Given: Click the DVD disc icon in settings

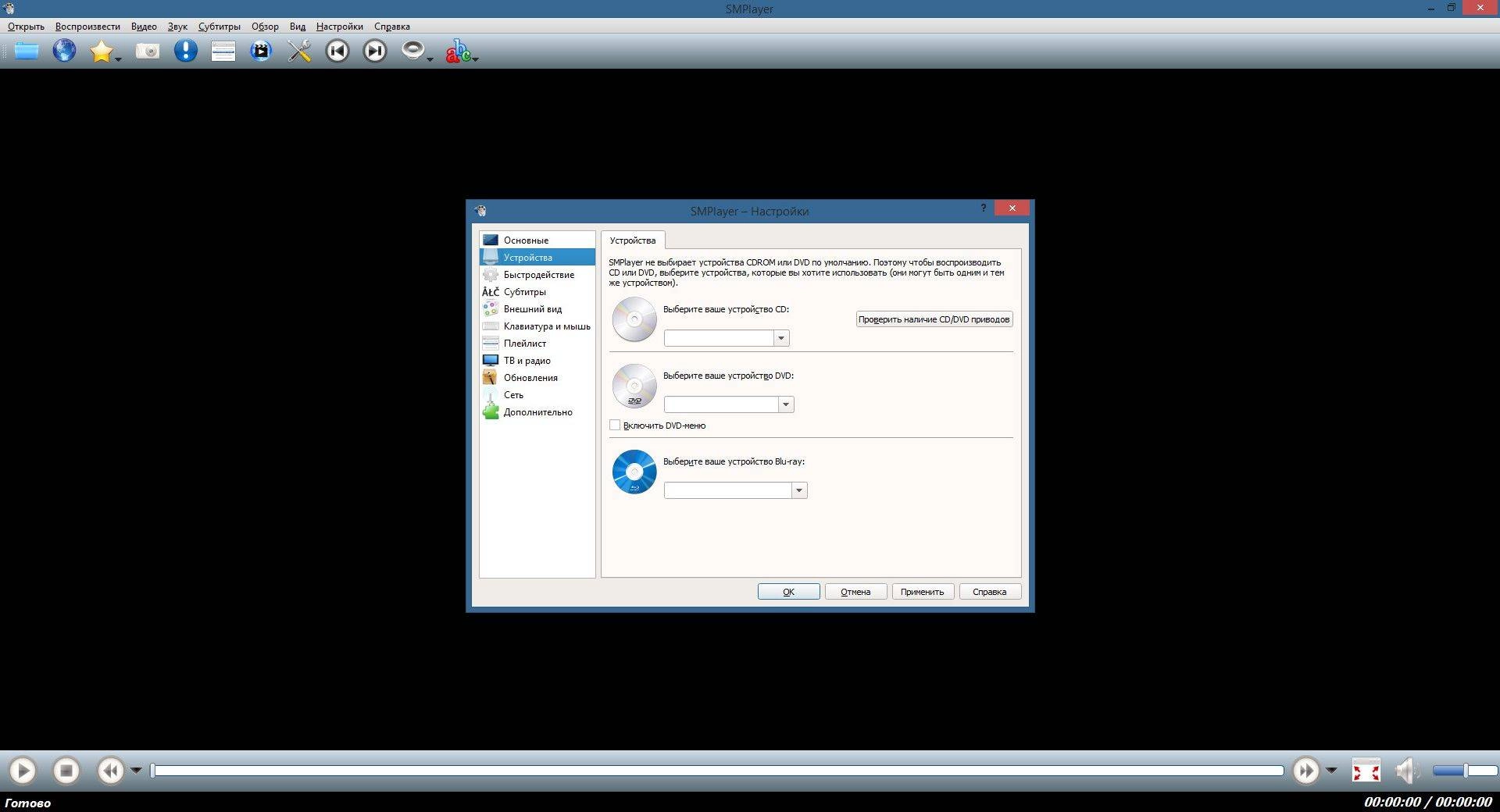Looking at the screenshot, I should pyautogui.click(x=634, y=386).
